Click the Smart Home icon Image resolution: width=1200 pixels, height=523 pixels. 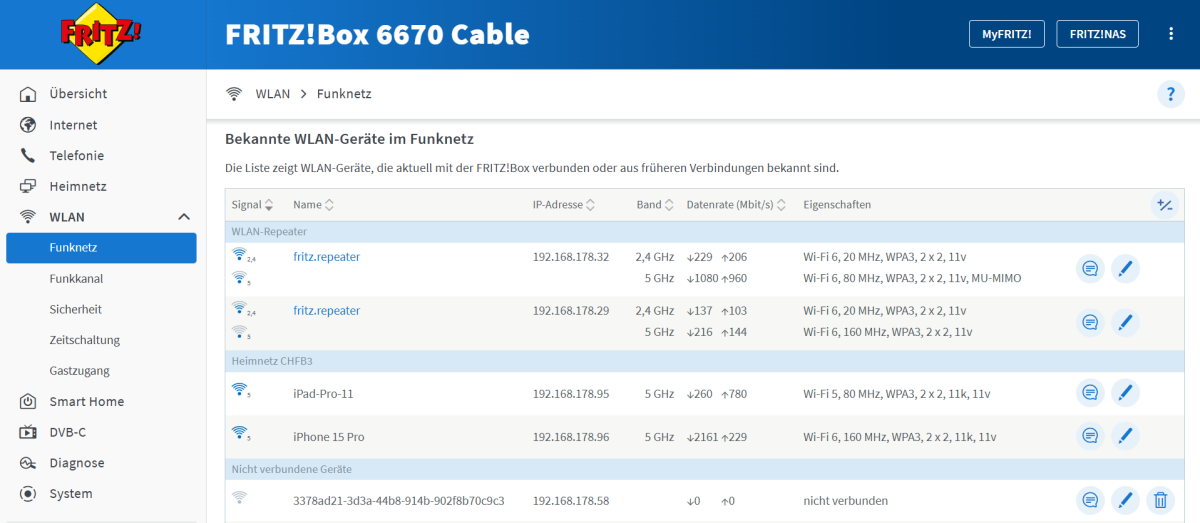pos(28,402)
